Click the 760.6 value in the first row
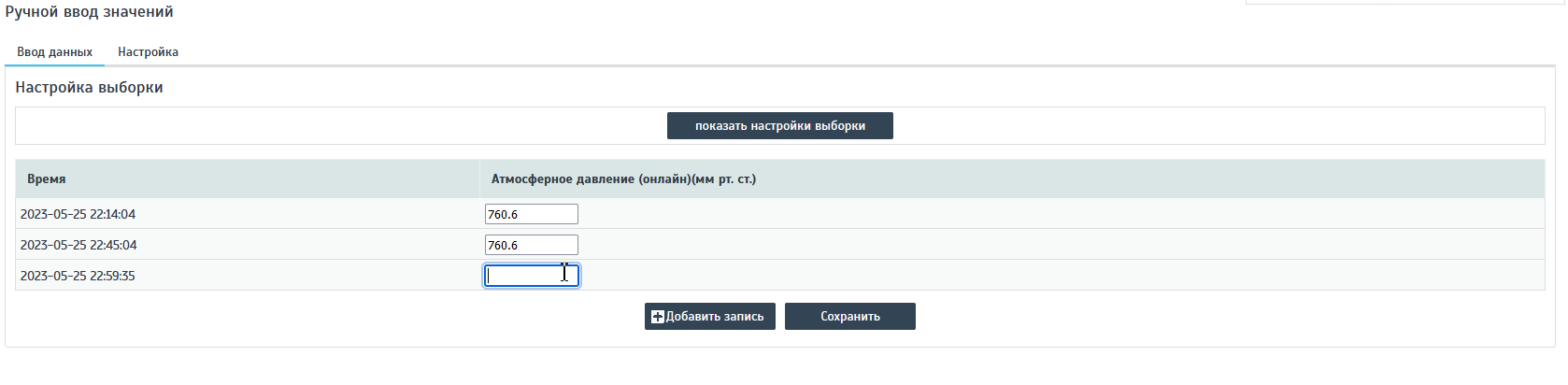The height and width of the screenshot is (385, 1568). click(503, 215)
